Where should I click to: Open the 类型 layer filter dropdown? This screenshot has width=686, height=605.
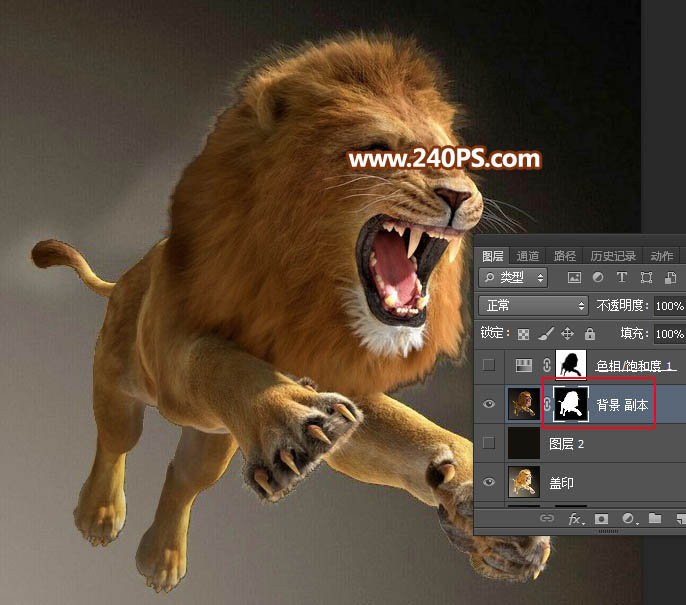click(x=514, y=277)
